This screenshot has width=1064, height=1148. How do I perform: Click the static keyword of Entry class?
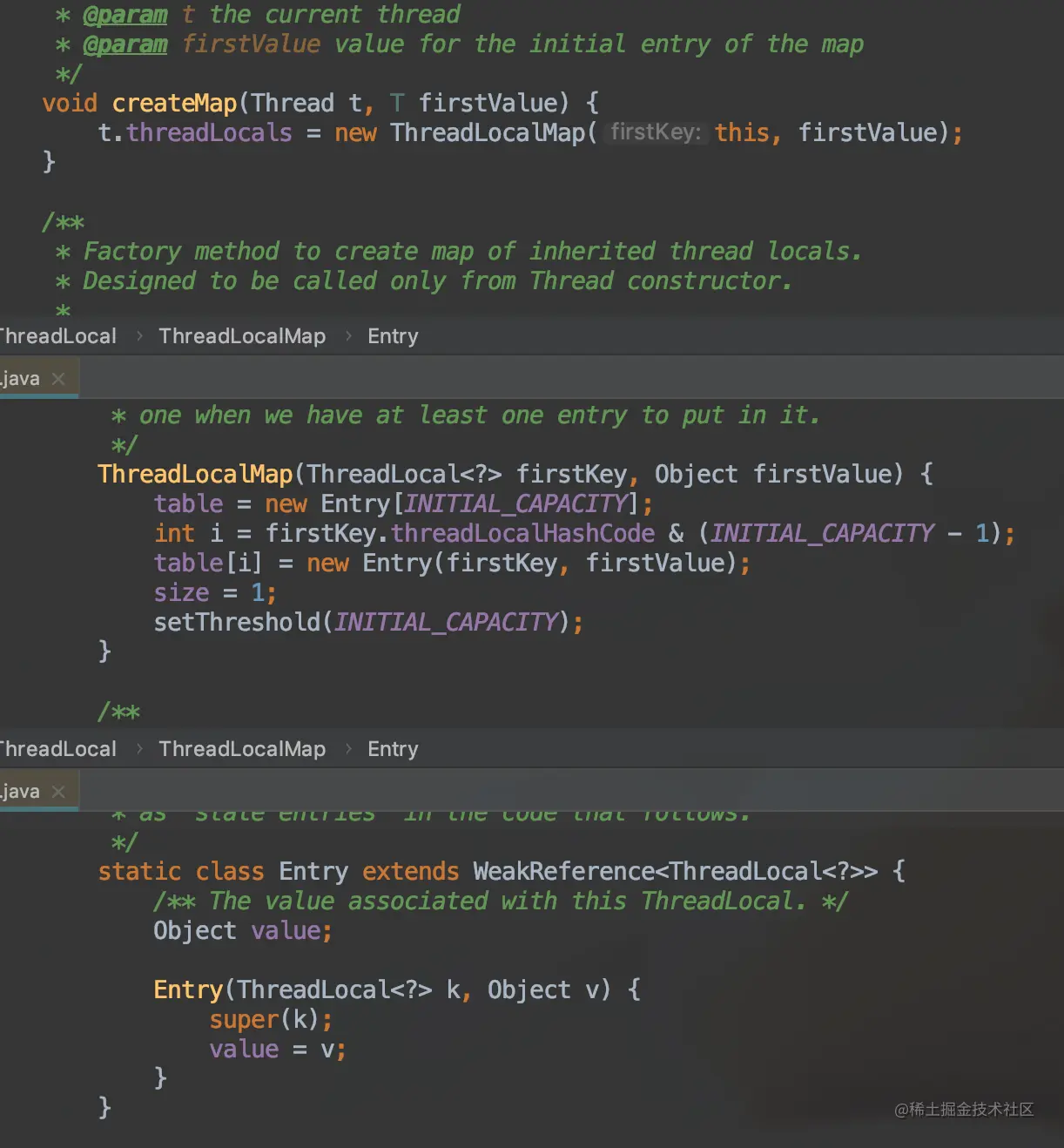point(139,871)
